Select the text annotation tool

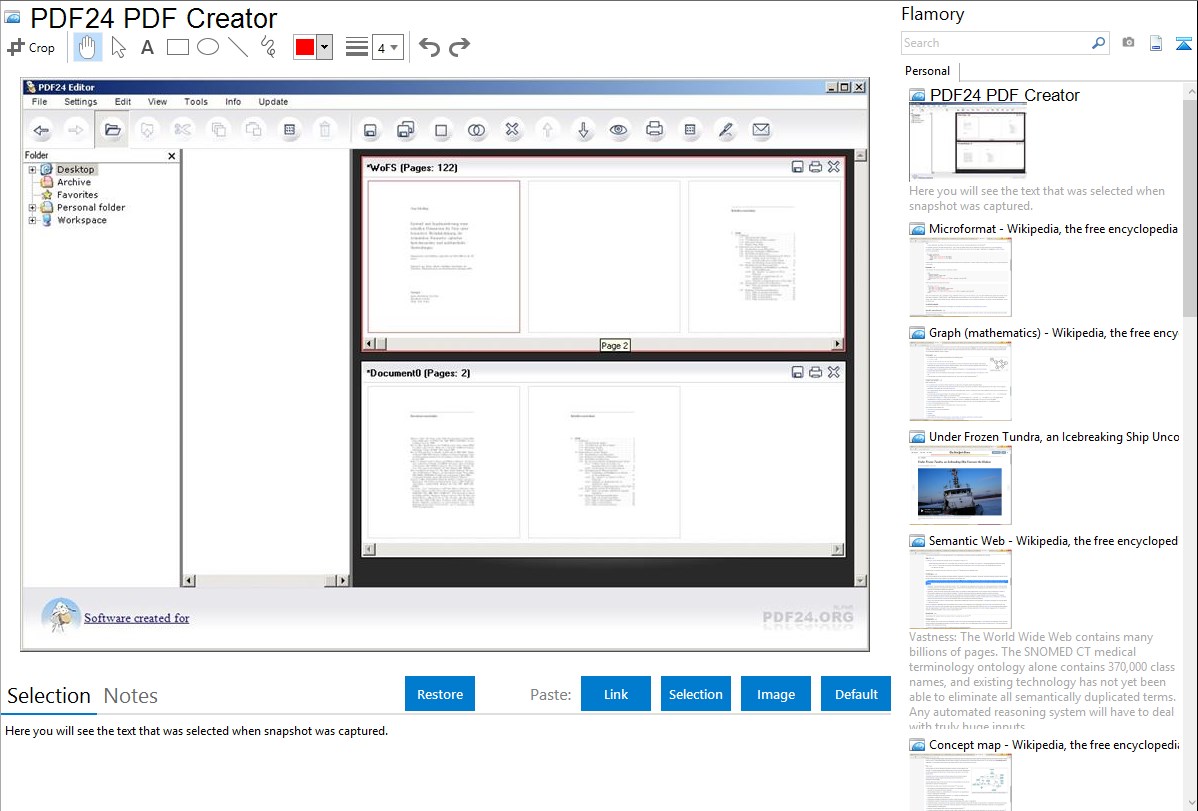click(147, 47)
